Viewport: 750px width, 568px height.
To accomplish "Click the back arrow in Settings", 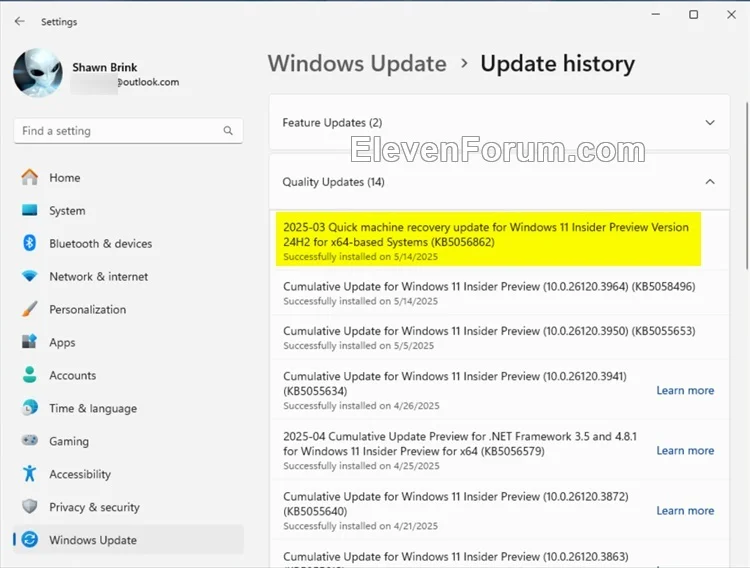I will (20, 21).
